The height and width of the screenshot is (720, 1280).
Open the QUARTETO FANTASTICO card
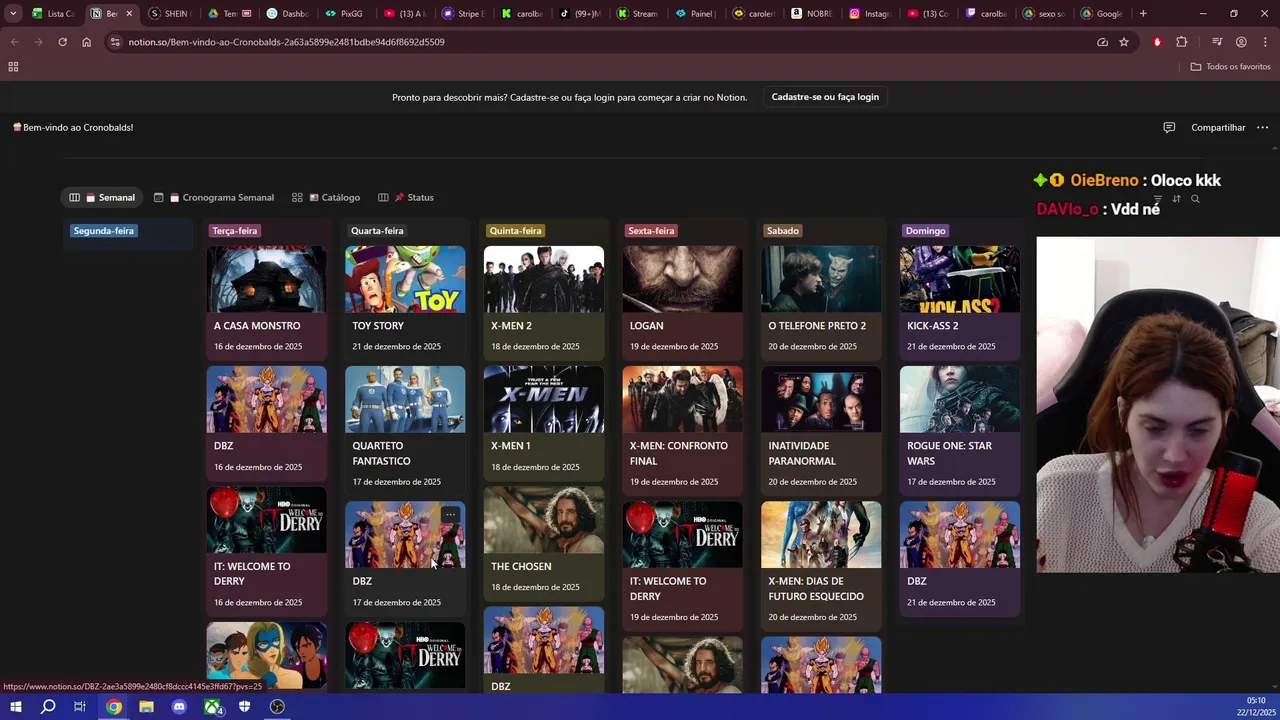pyautogui.click(x=405, y=430)
